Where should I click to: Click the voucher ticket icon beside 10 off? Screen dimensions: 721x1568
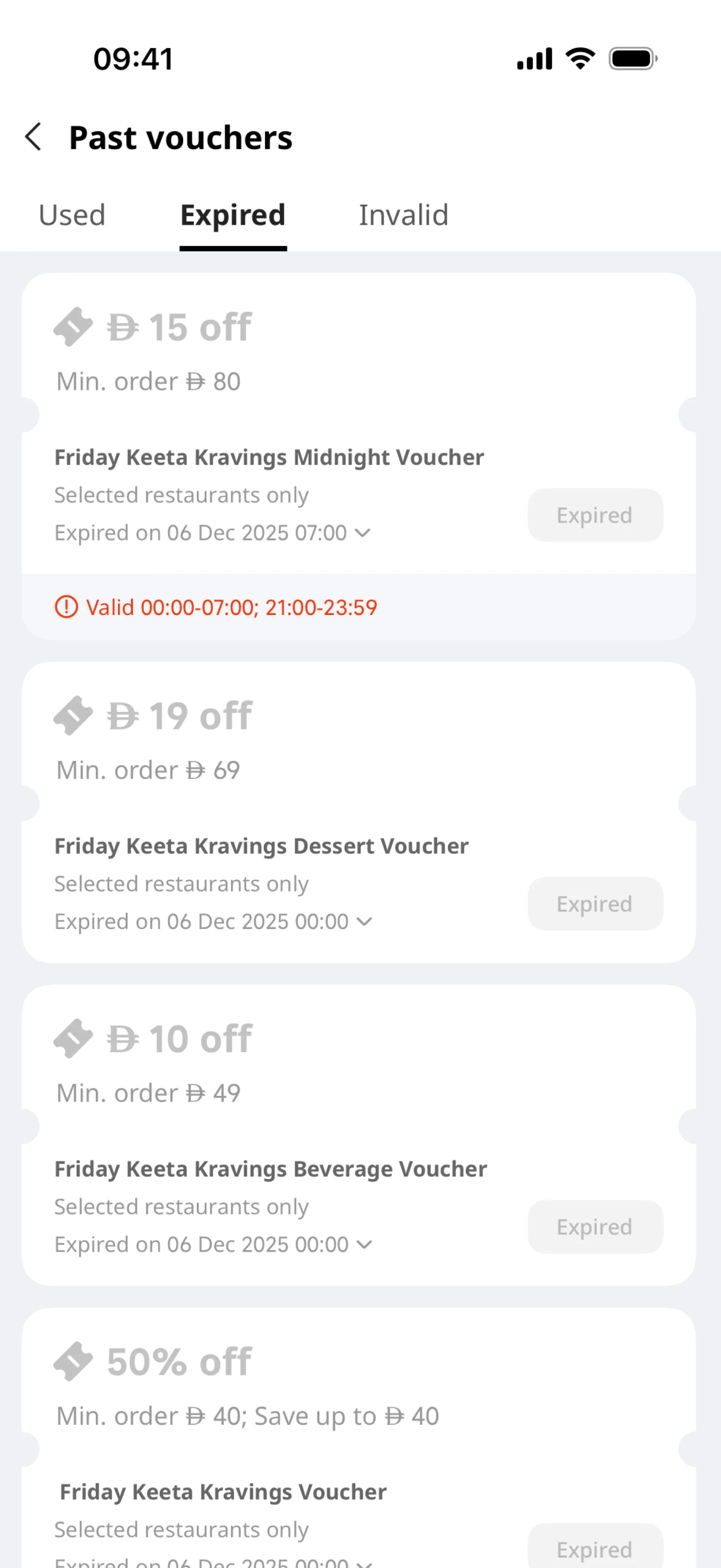[x=73, y=1038]
